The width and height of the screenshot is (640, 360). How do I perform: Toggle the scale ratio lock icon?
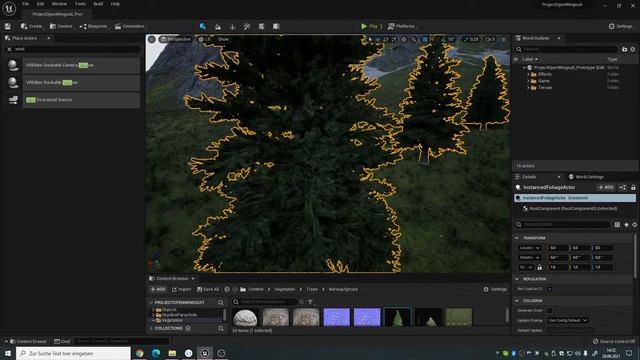(x=539, y=267)
